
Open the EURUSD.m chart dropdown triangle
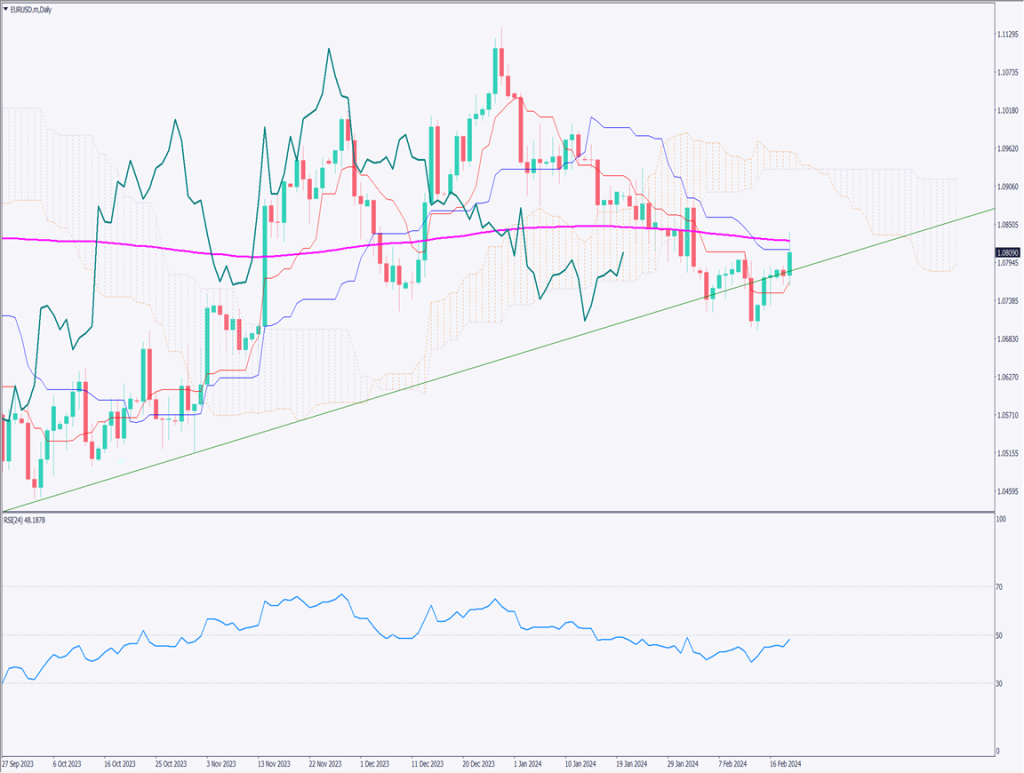6,7
